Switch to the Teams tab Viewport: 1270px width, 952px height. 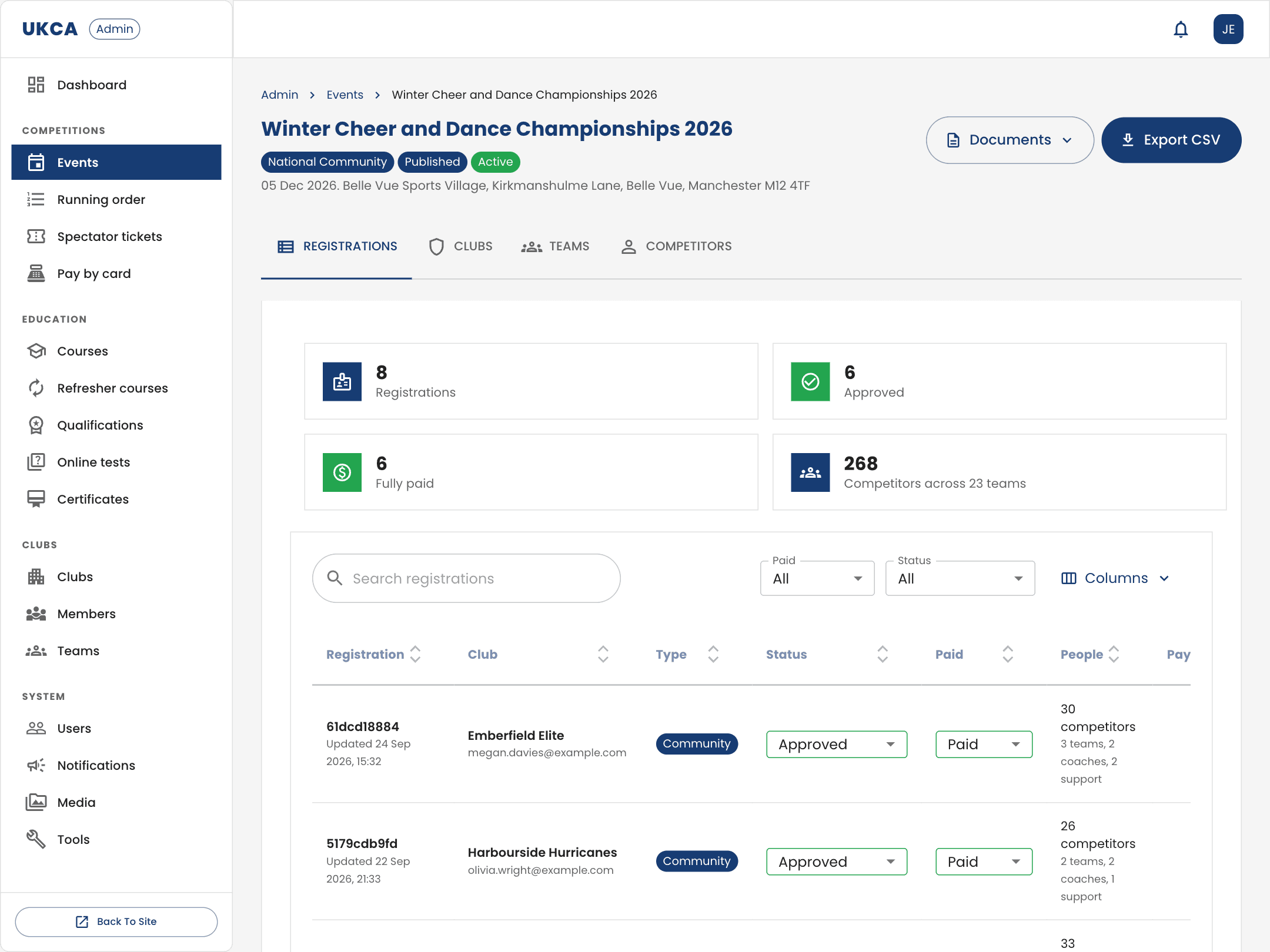tap(555, 247)
